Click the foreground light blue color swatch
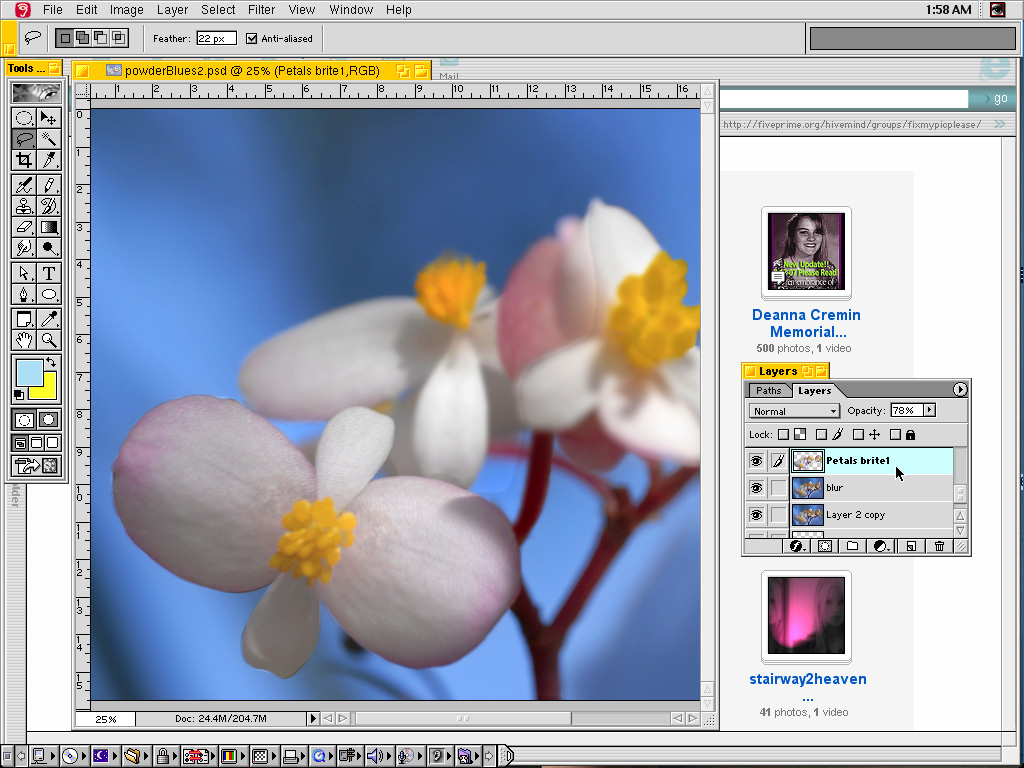The height and width of the screenshot is (768, 1024). 29,372
